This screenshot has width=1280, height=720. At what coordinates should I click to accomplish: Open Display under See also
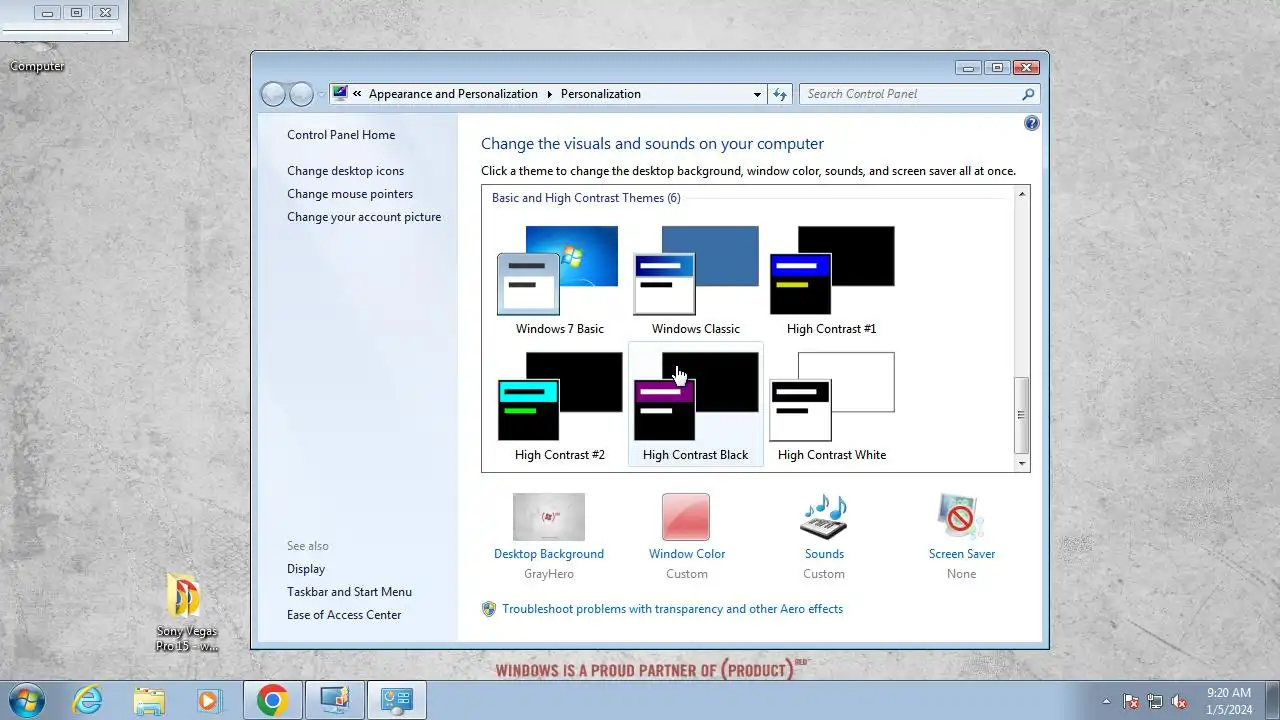click(306, 569)
